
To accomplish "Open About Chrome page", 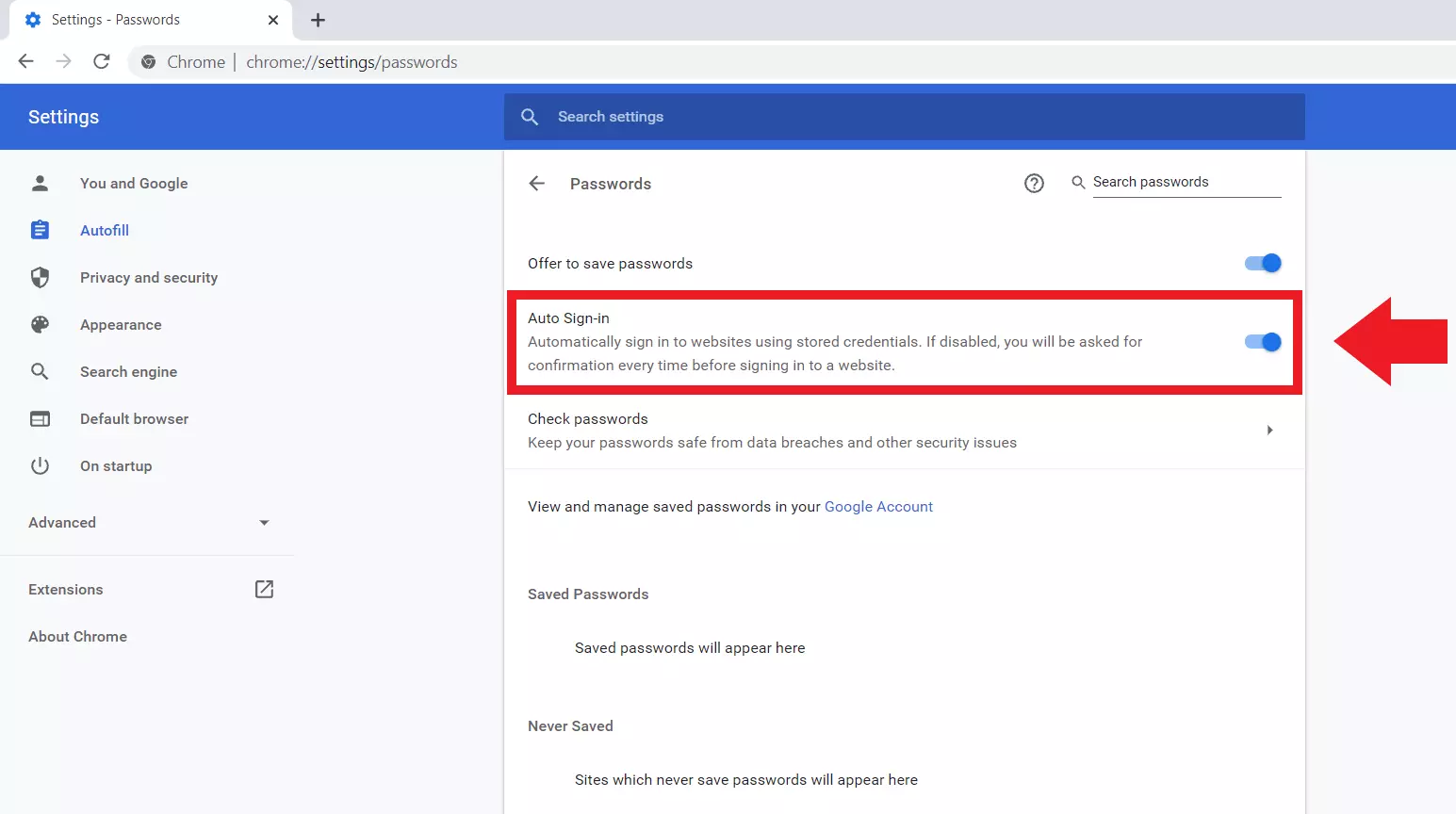I will coord(77,636).
